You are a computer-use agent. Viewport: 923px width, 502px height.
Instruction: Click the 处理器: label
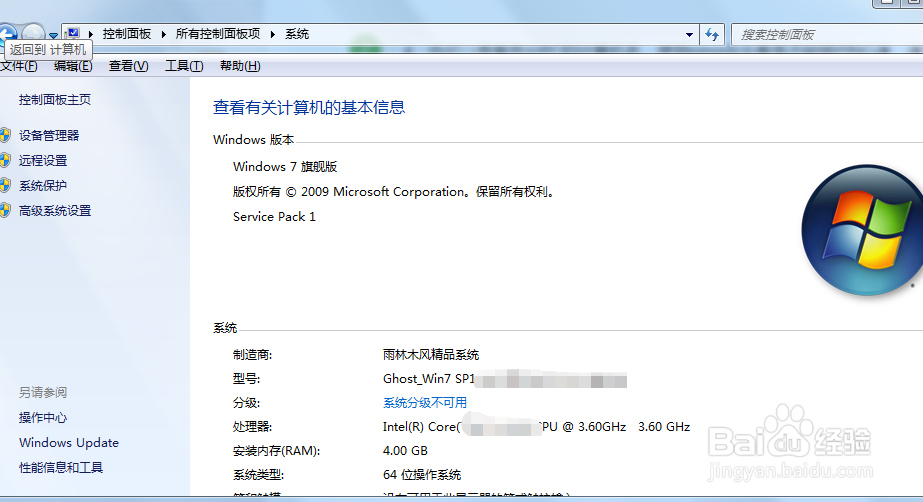pyautogui.click(x=252, y=427)
